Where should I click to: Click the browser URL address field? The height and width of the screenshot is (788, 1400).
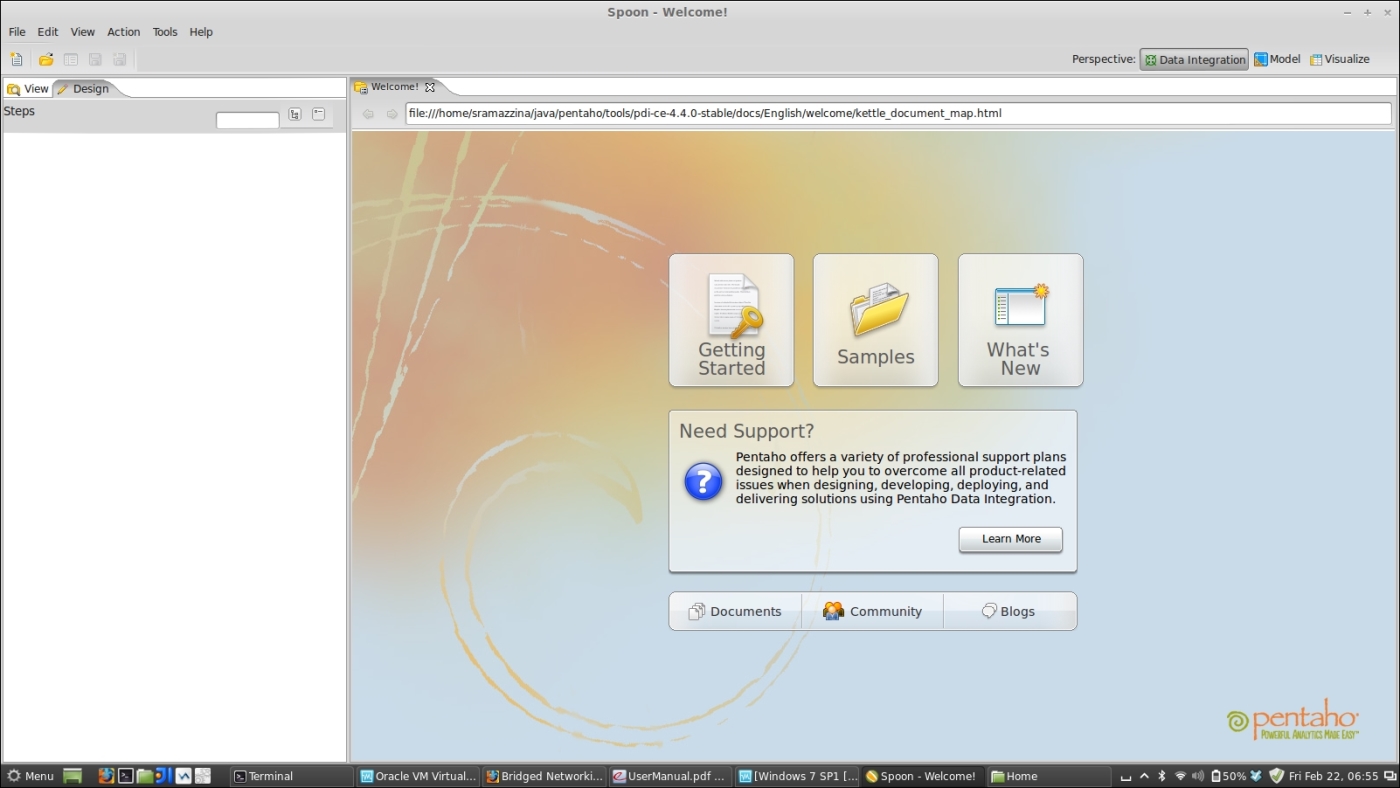(898, 113)
